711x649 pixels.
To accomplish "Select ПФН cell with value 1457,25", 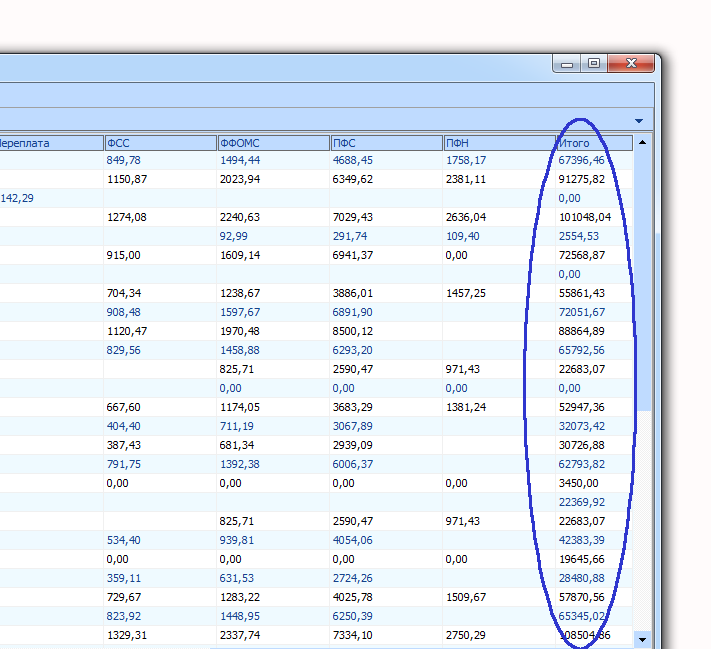I will coord(499,293).
